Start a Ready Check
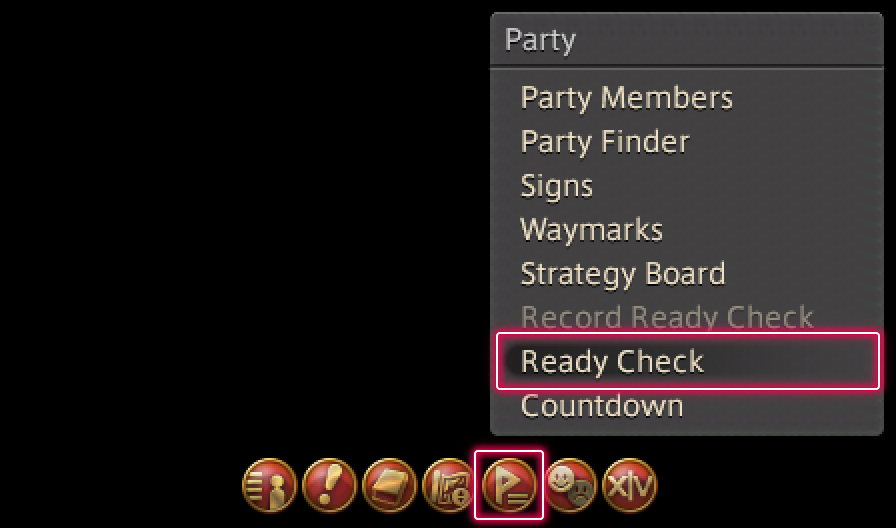The height and width of the screenshot is (528, 896). [612, 362]
